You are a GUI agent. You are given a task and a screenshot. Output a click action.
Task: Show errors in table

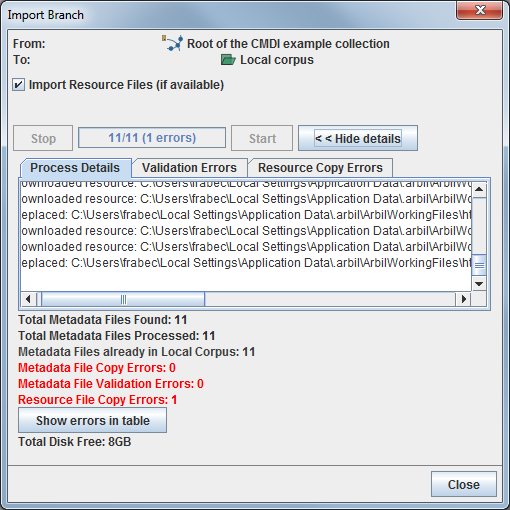92,420
